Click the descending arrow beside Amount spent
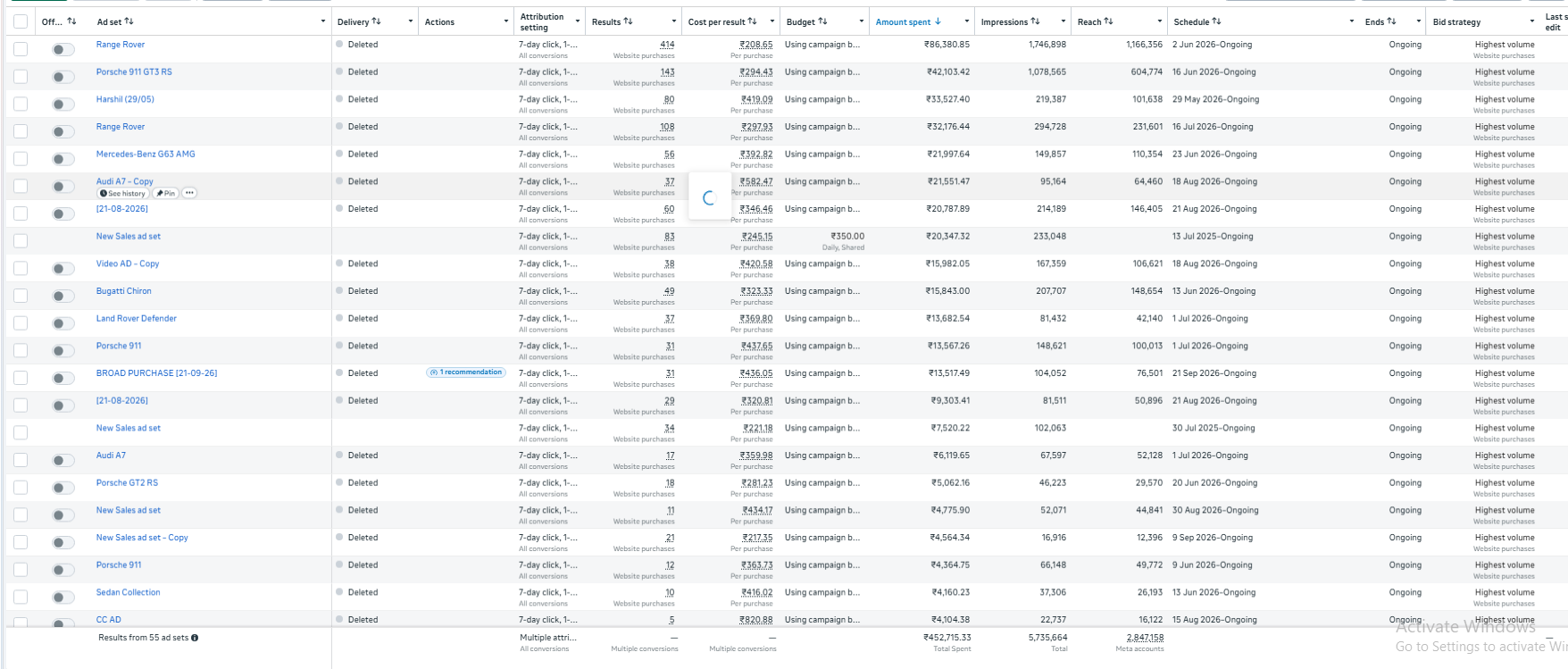The image size is (1568, 669). (x=938, y=21)
